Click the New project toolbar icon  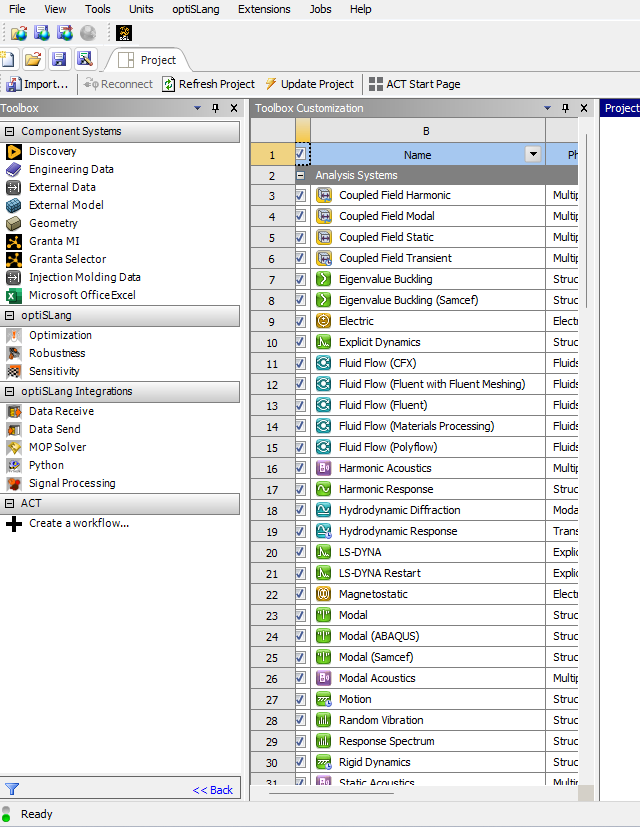[x=8, y=59]
